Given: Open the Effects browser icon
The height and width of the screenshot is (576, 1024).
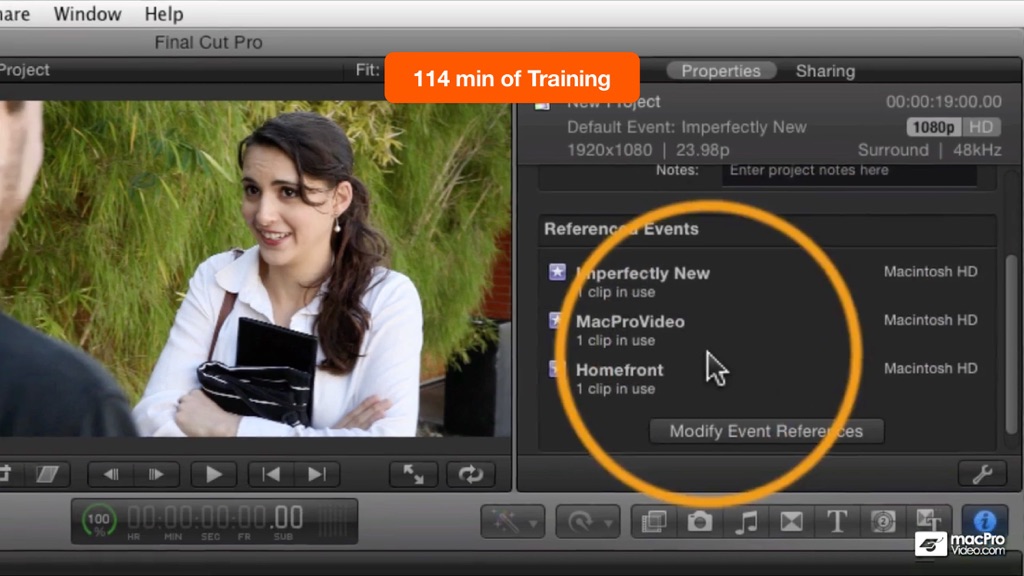Looking at the screenshot, I should click(654, 522).
